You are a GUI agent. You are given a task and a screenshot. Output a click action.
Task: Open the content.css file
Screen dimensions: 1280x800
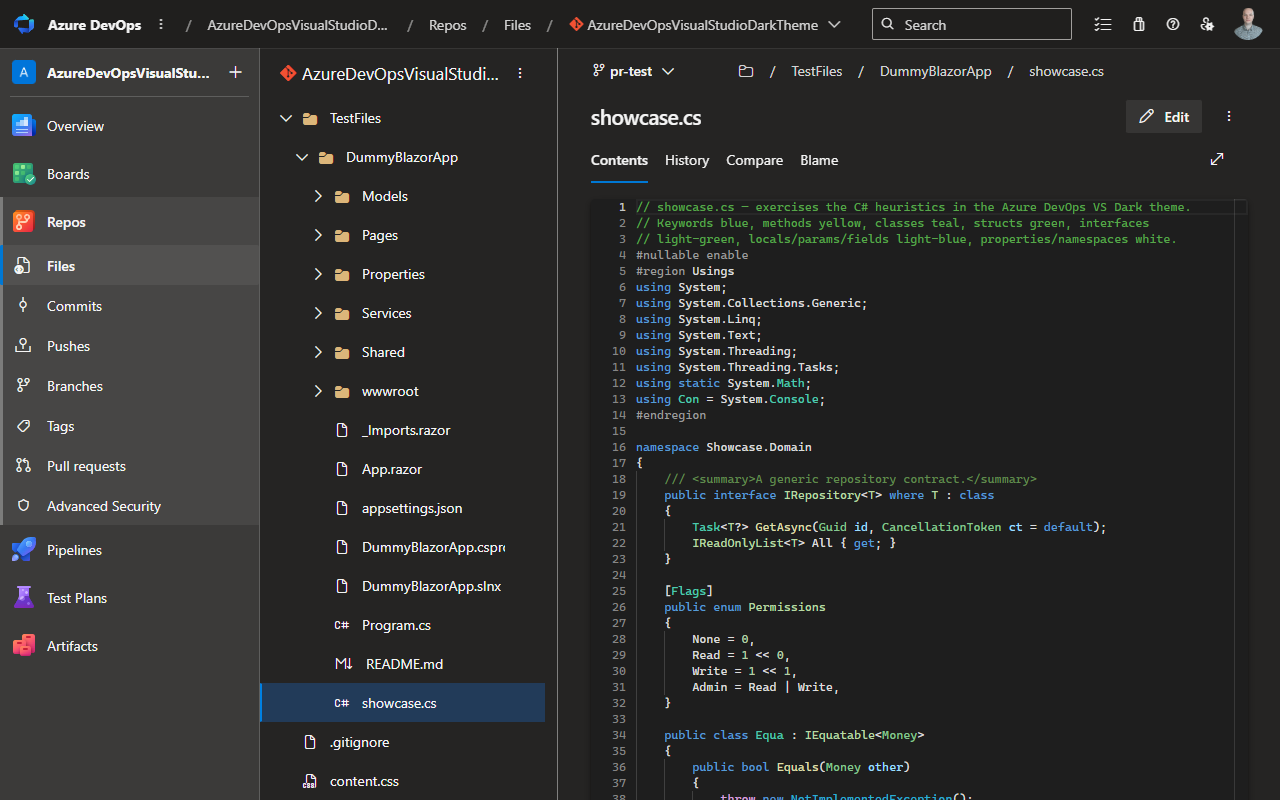(x=364, y=781)
